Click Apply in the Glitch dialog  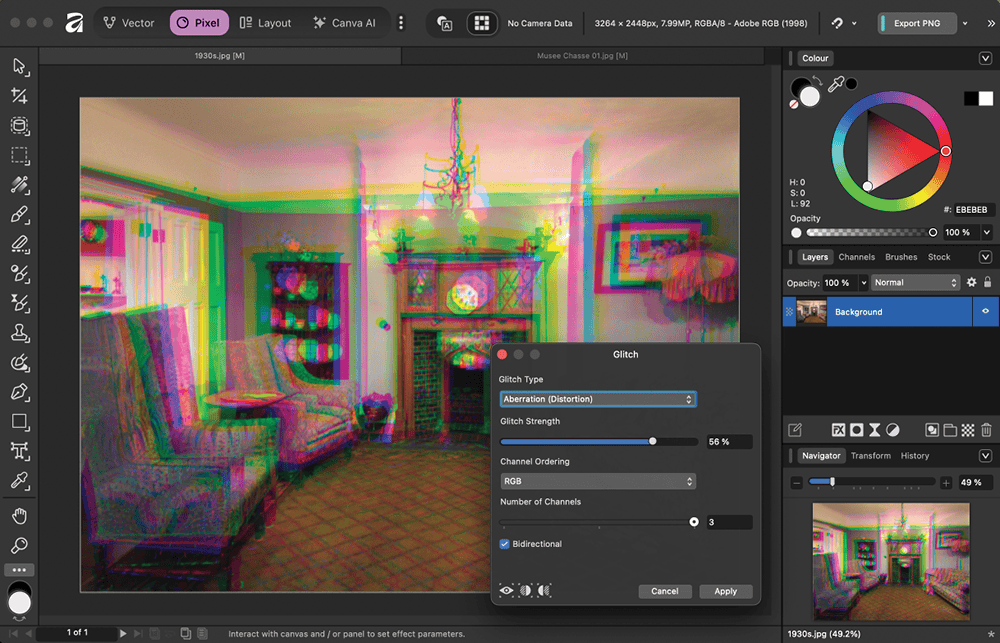(725, 591)
